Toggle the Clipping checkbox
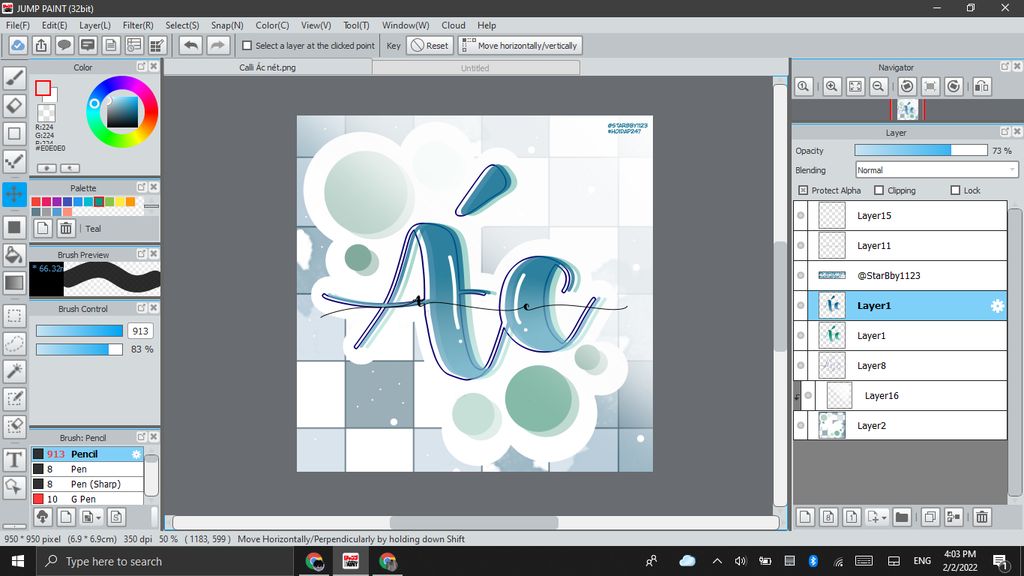 click(879, 190)
